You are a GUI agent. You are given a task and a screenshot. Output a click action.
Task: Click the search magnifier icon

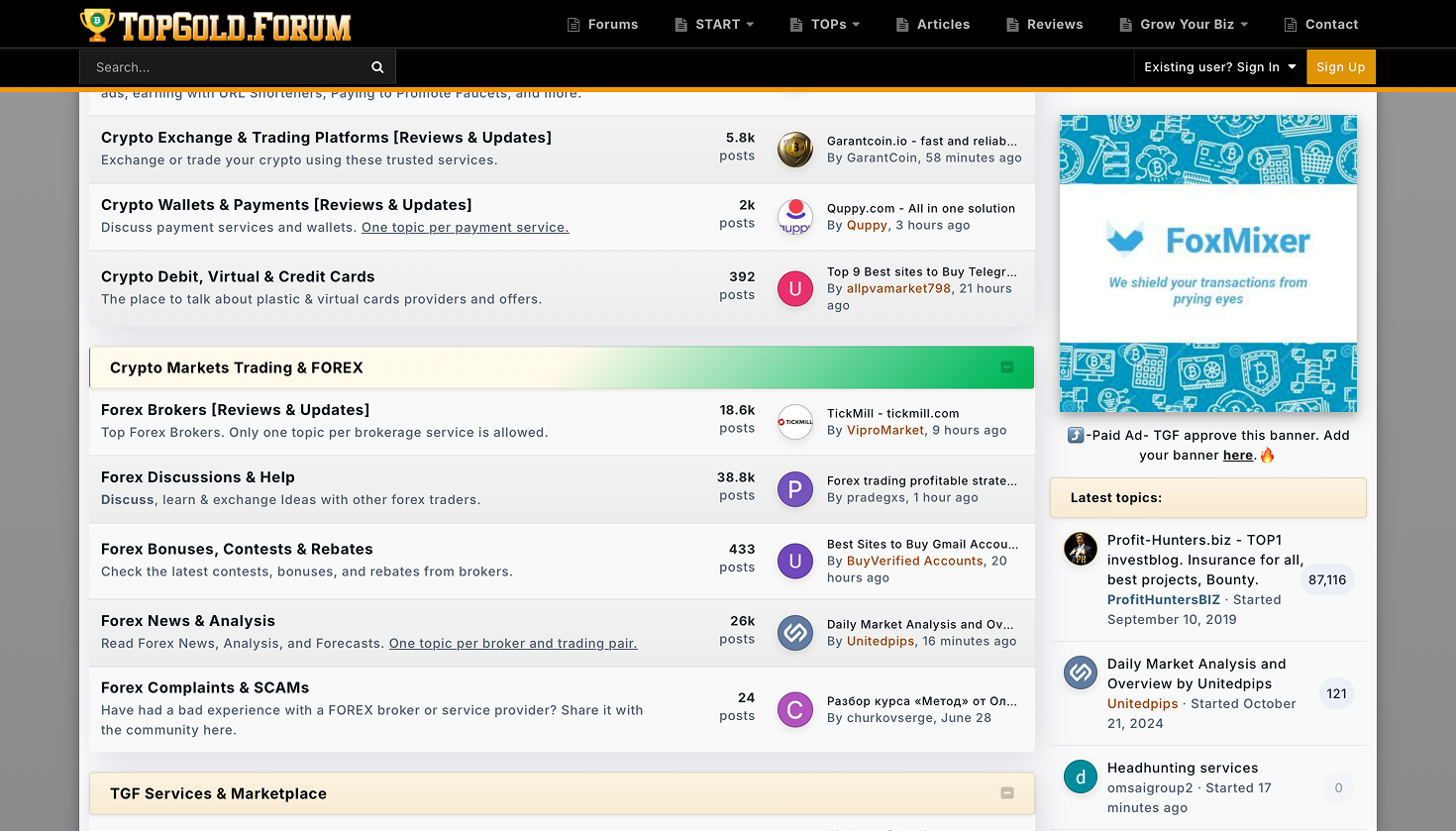377,67
